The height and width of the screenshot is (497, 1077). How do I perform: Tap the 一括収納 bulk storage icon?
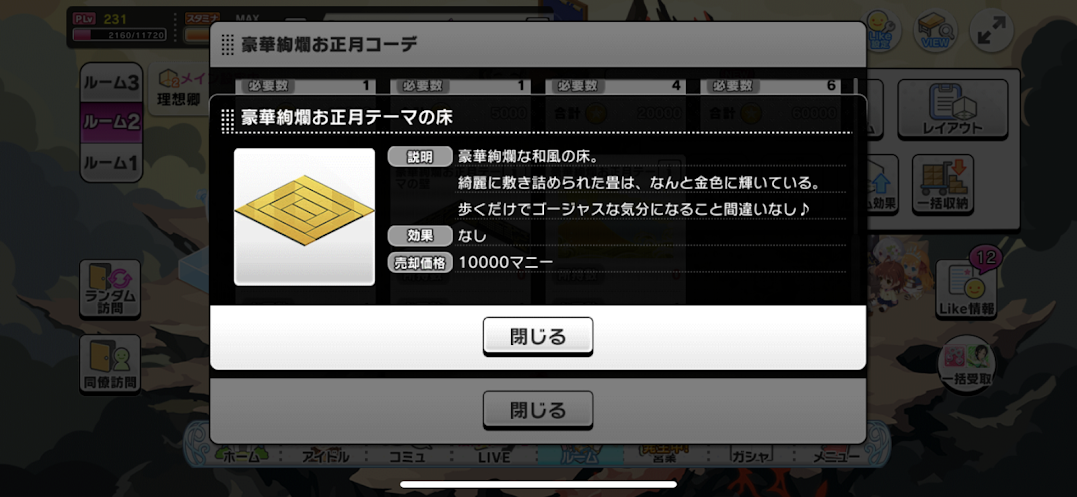click(x=942, y=184)
